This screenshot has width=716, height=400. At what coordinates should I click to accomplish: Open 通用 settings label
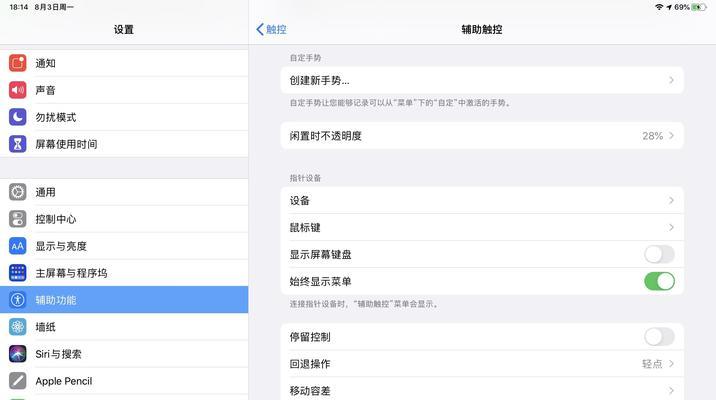46,192
